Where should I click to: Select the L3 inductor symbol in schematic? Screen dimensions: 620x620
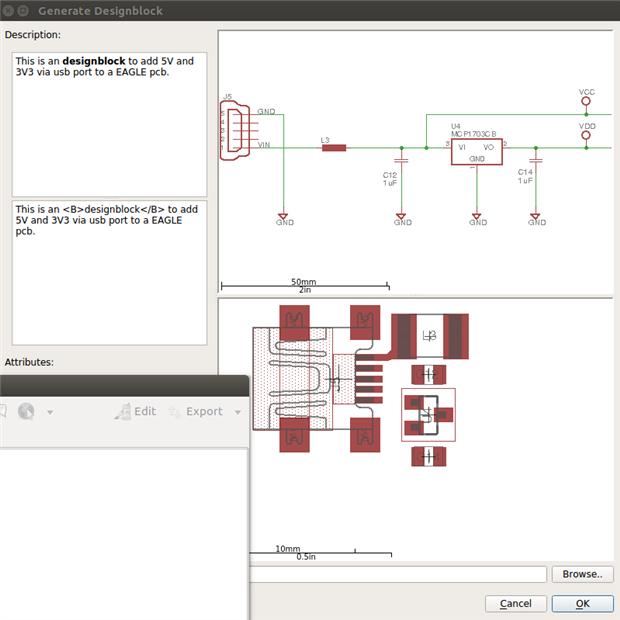point(333,147)
